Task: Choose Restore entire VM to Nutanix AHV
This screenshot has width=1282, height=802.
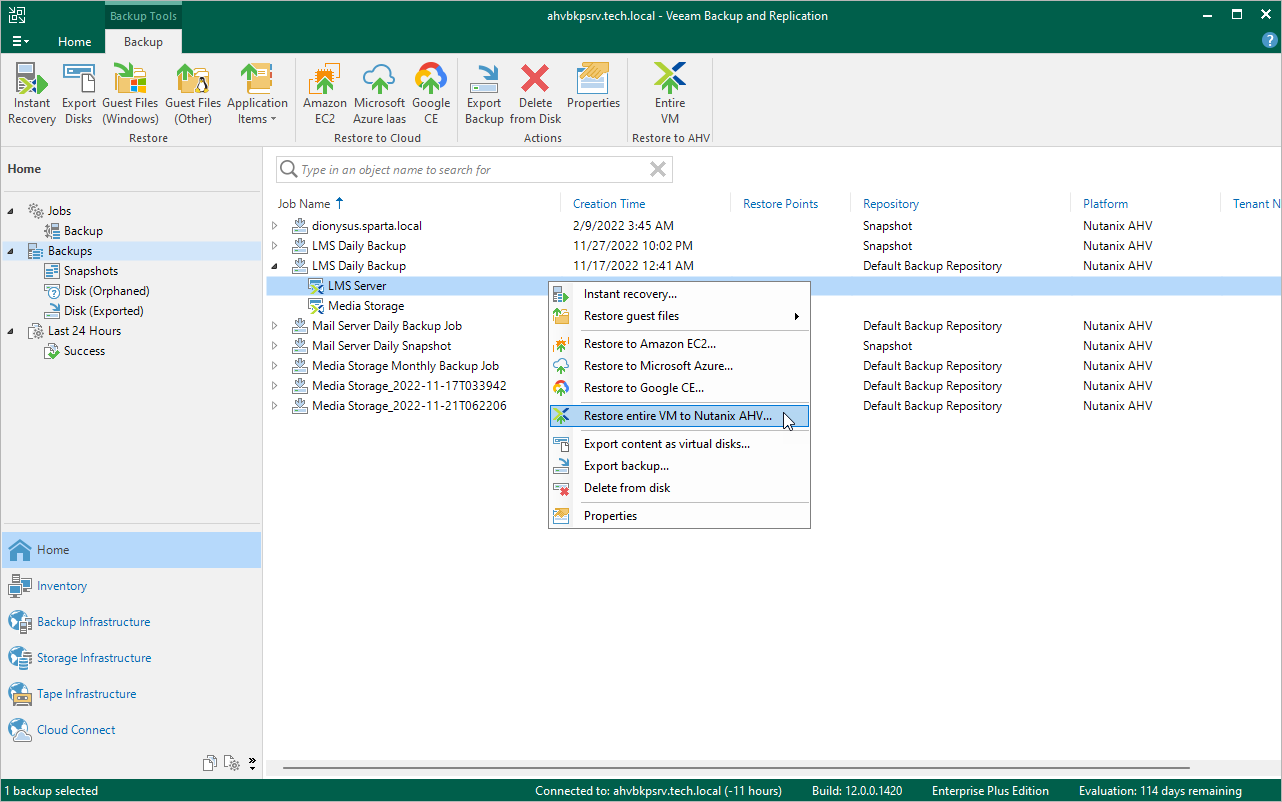Action: (x=679, y=416)
